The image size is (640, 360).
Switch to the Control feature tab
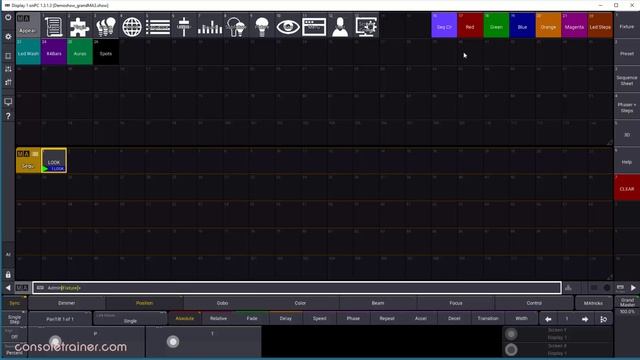coord(534,303)
